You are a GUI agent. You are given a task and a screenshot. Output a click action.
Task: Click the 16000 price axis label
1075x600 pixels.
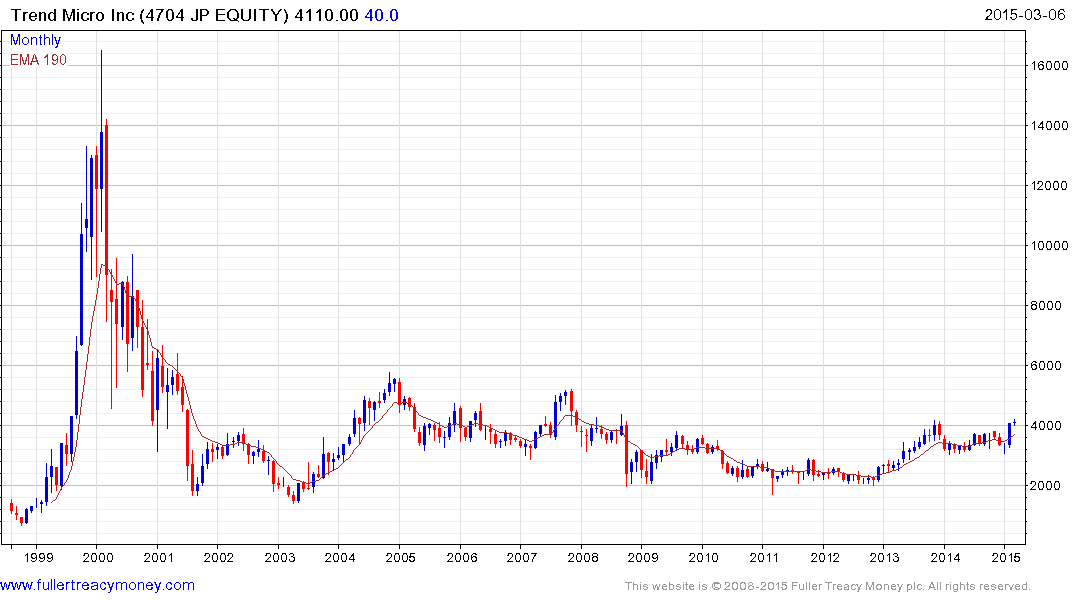1049,66
